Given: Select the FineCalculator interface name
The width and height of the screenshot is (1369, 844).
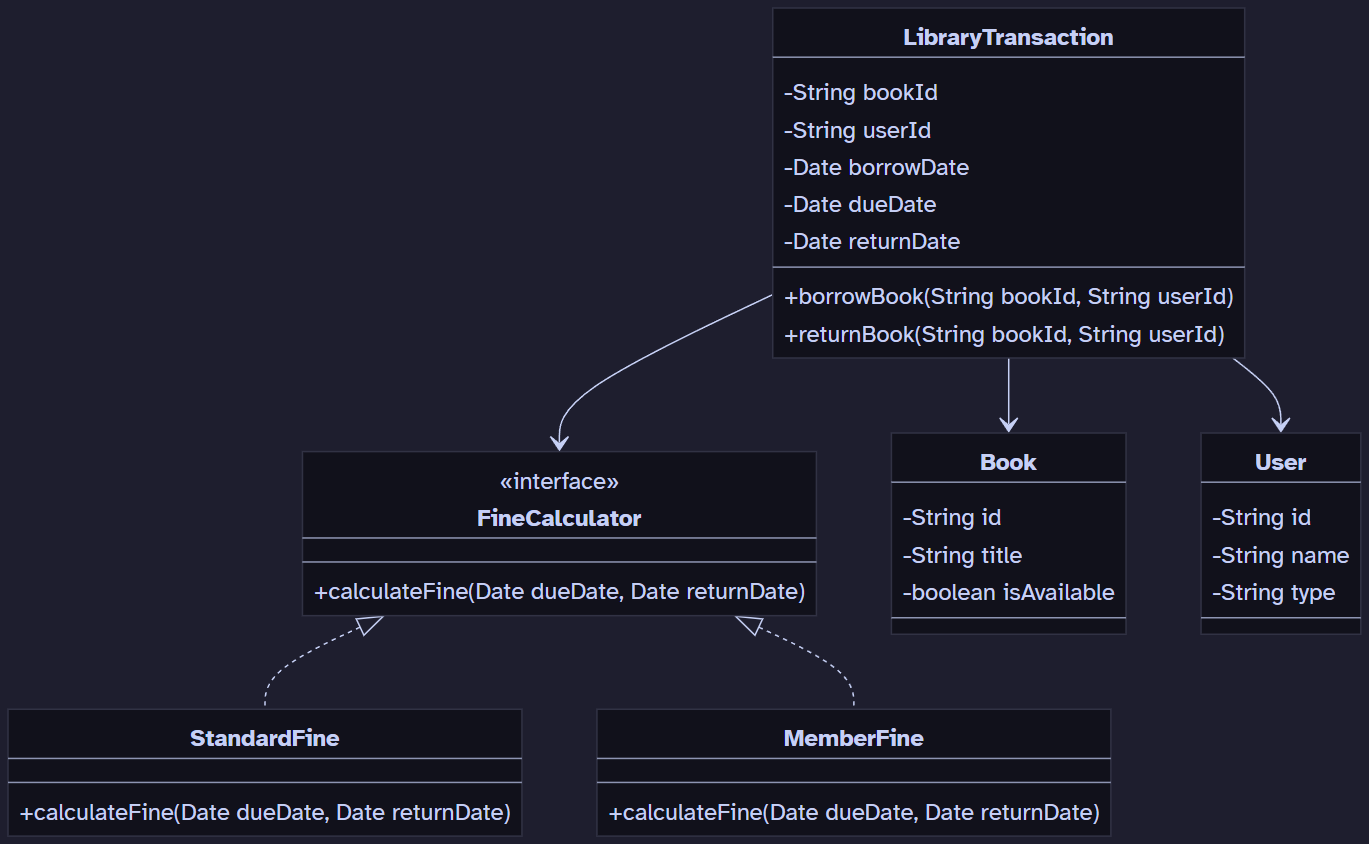Looking at the screenshot, I should click(559, 518).
